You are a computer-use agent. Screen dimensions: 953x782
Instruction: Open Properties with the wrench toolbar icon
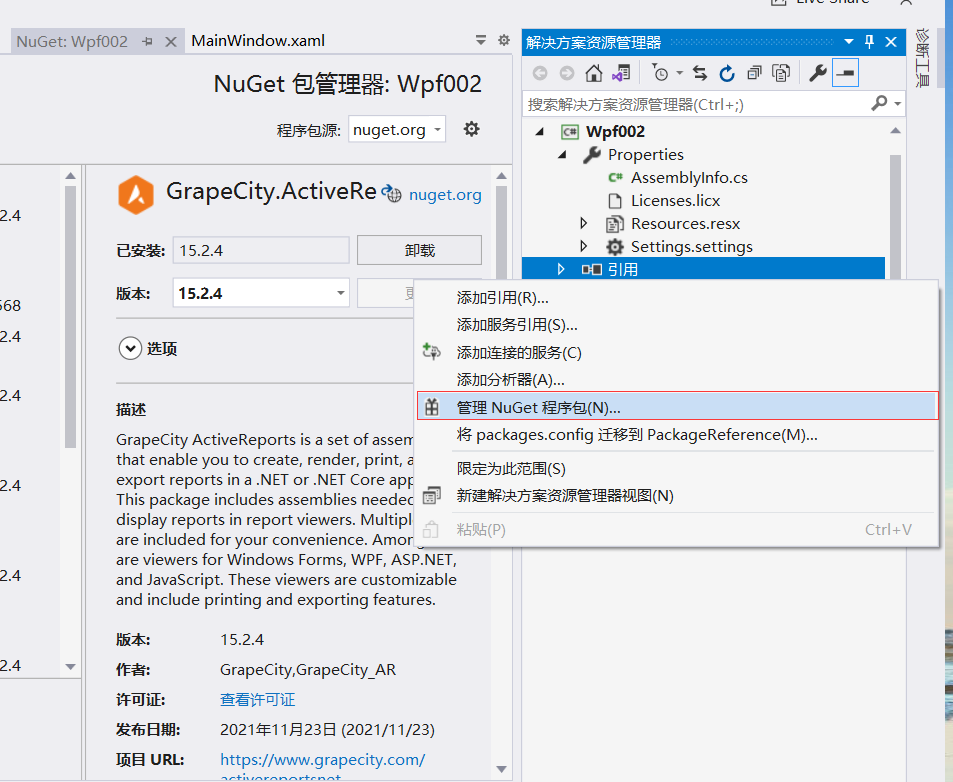point(817,74)
